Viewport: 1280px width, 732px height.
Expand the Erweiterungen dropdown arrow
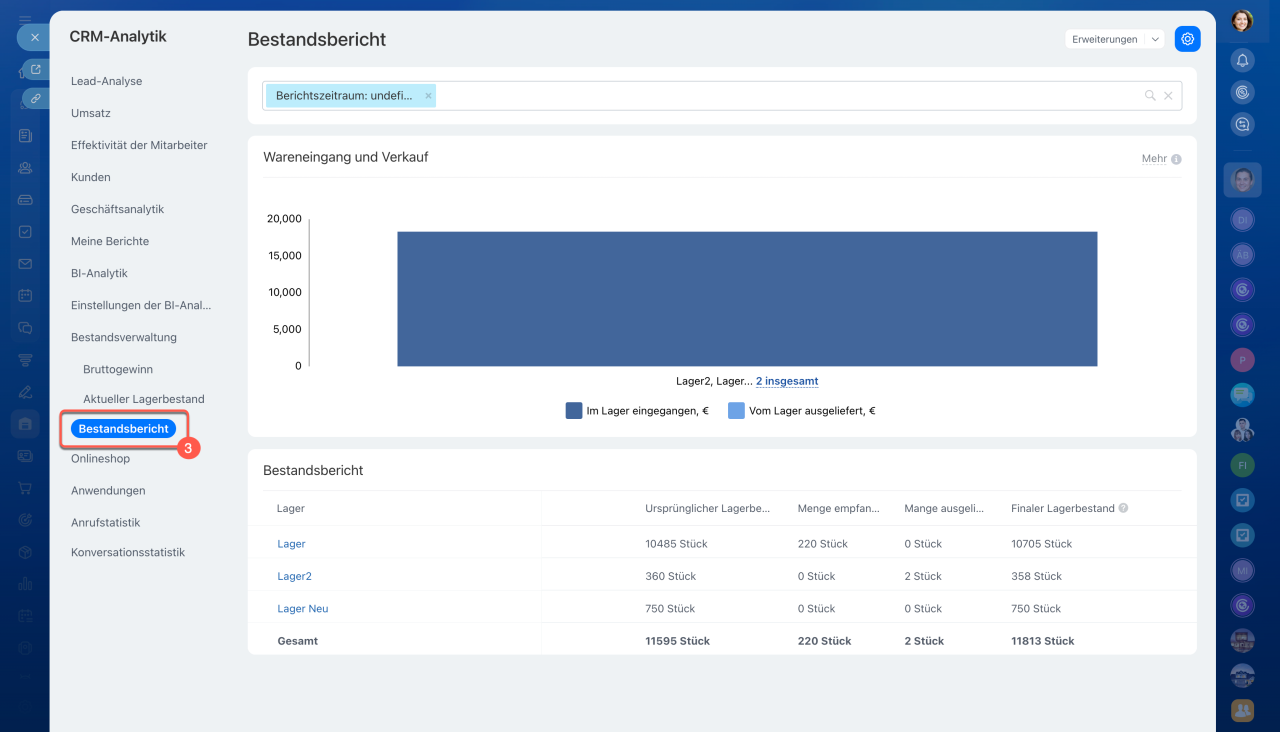pyautogui.click(x=1156, y=39)
